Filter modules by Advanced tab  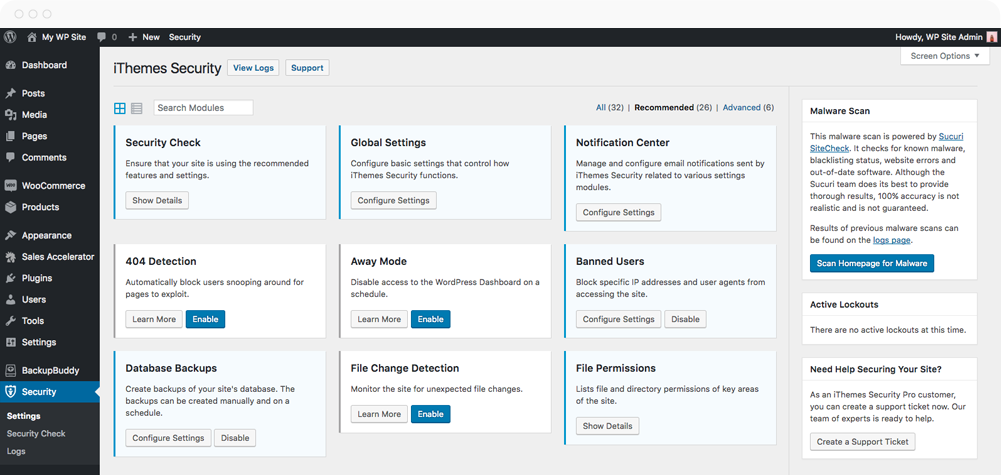tap(741, 108)
